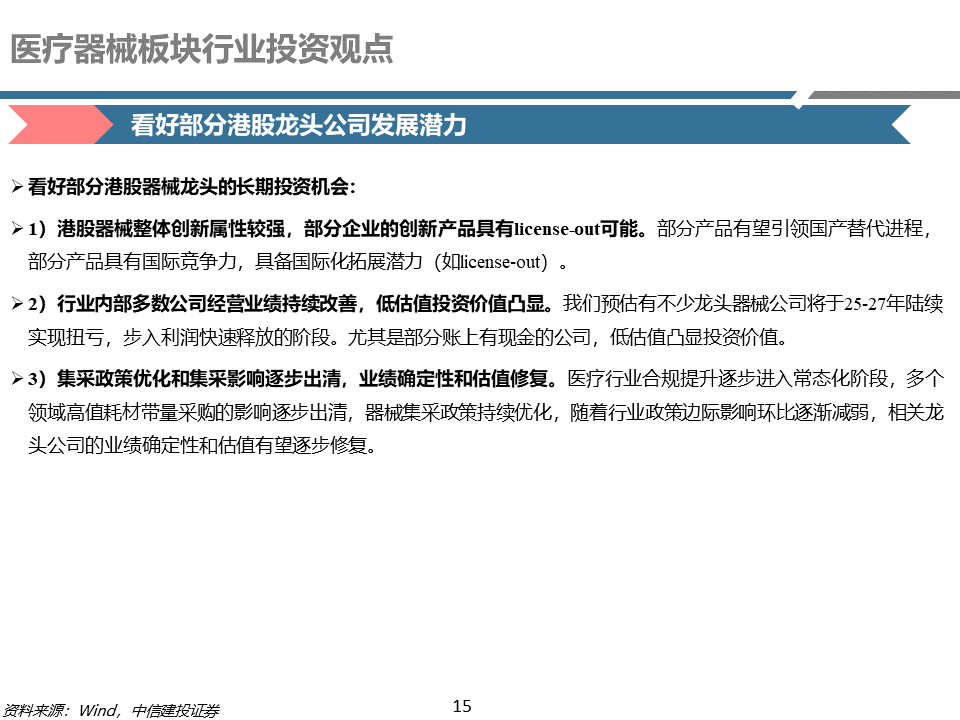The width and height of the screenshot is (960, 720).
Task: Click the text 部分产品具有国际竞争力
Action: tap(132, 262)
